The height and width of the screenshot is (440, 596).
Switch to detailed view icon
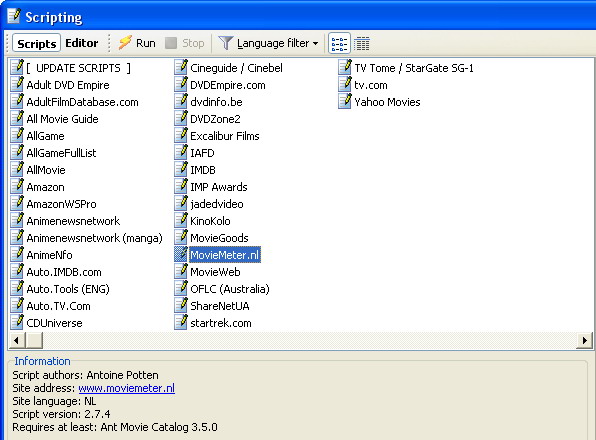point(361,43)
